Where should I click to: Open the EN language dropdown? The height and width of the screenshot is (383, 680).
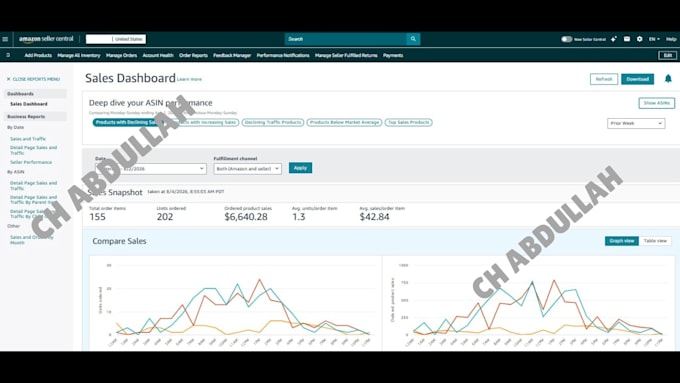coord(654,39)
